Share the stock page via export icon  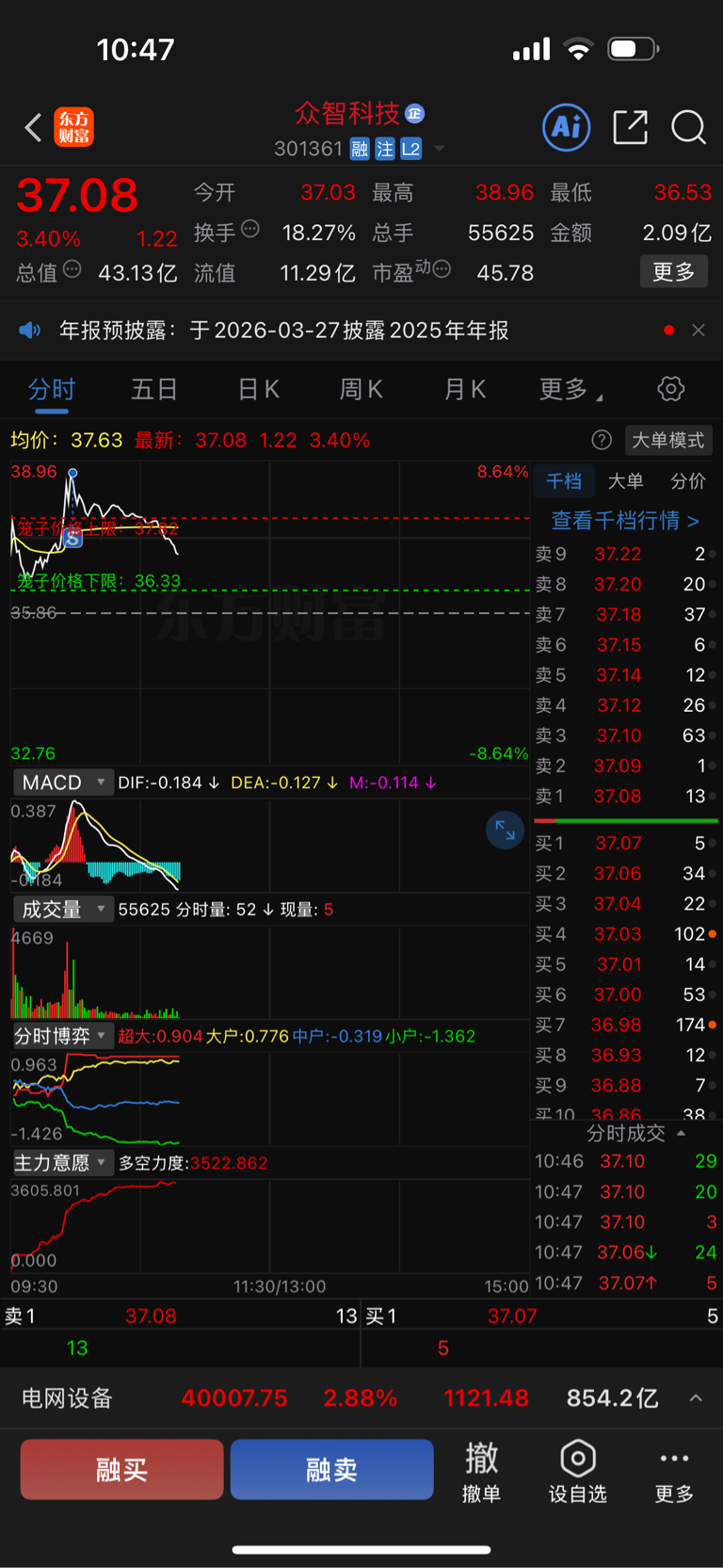pyautogui.click(x=630, y=127)
